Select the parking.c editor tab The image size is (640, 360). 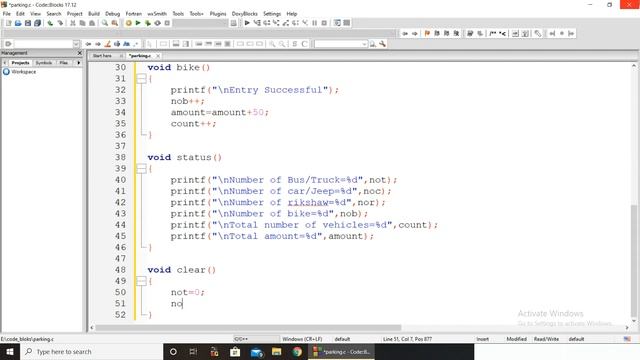pyautogui.click(x=140, y=56)
